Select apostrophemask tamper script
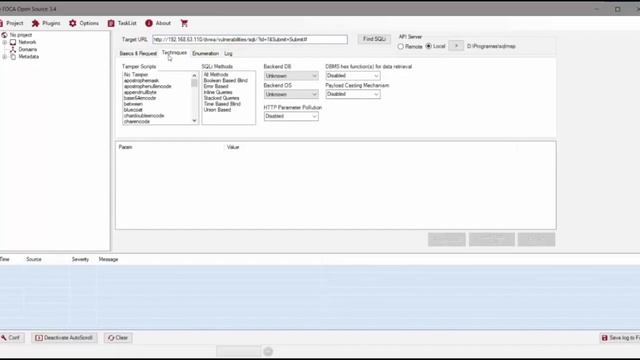640x360 pixels. click(x=141, y=80)
